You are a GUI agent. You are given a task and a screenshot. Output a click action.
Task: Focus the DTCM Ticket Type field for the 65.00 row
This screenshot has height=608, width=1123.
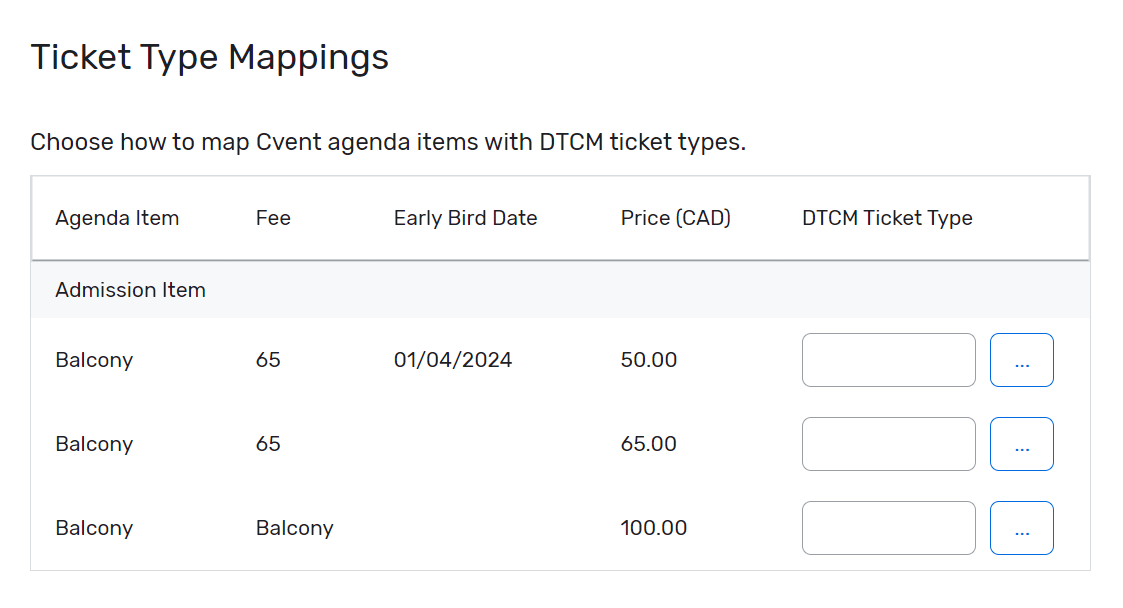pos(888,443)
